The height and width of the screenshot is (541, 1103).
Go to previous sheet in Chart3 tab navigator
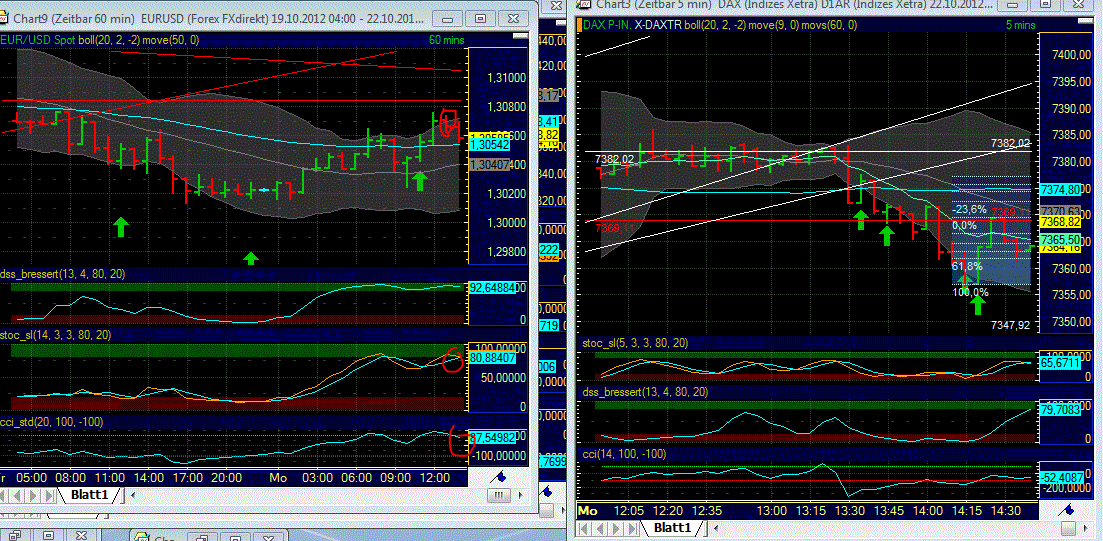pos(600,528)
